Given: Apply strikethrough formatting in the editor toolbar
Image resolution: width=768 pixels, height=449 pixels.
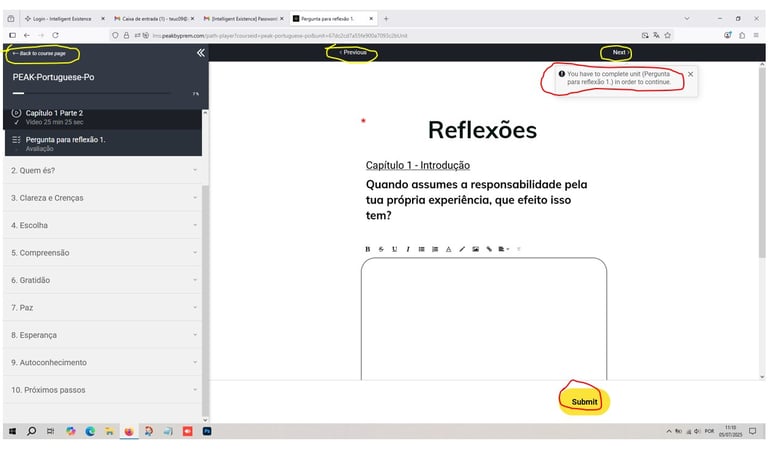Looking at the screenshot, I should click(x=381, y=249).
